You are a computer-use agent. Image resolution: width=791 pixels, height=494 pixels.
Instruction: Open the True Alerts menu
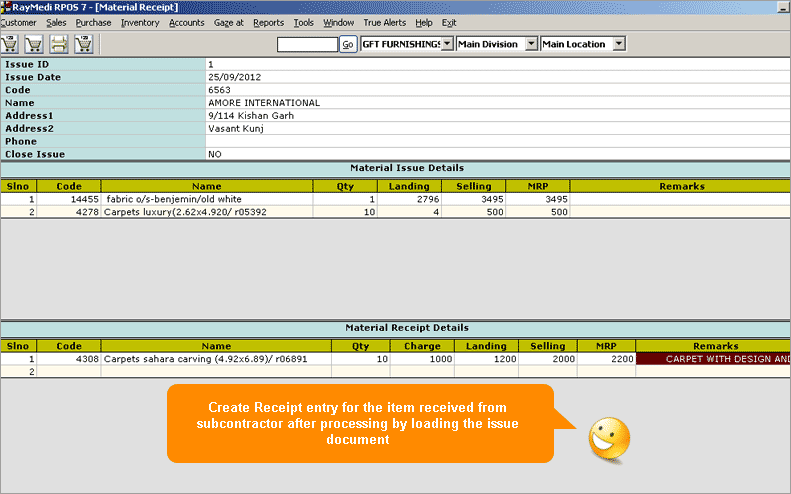pos(385,22)
